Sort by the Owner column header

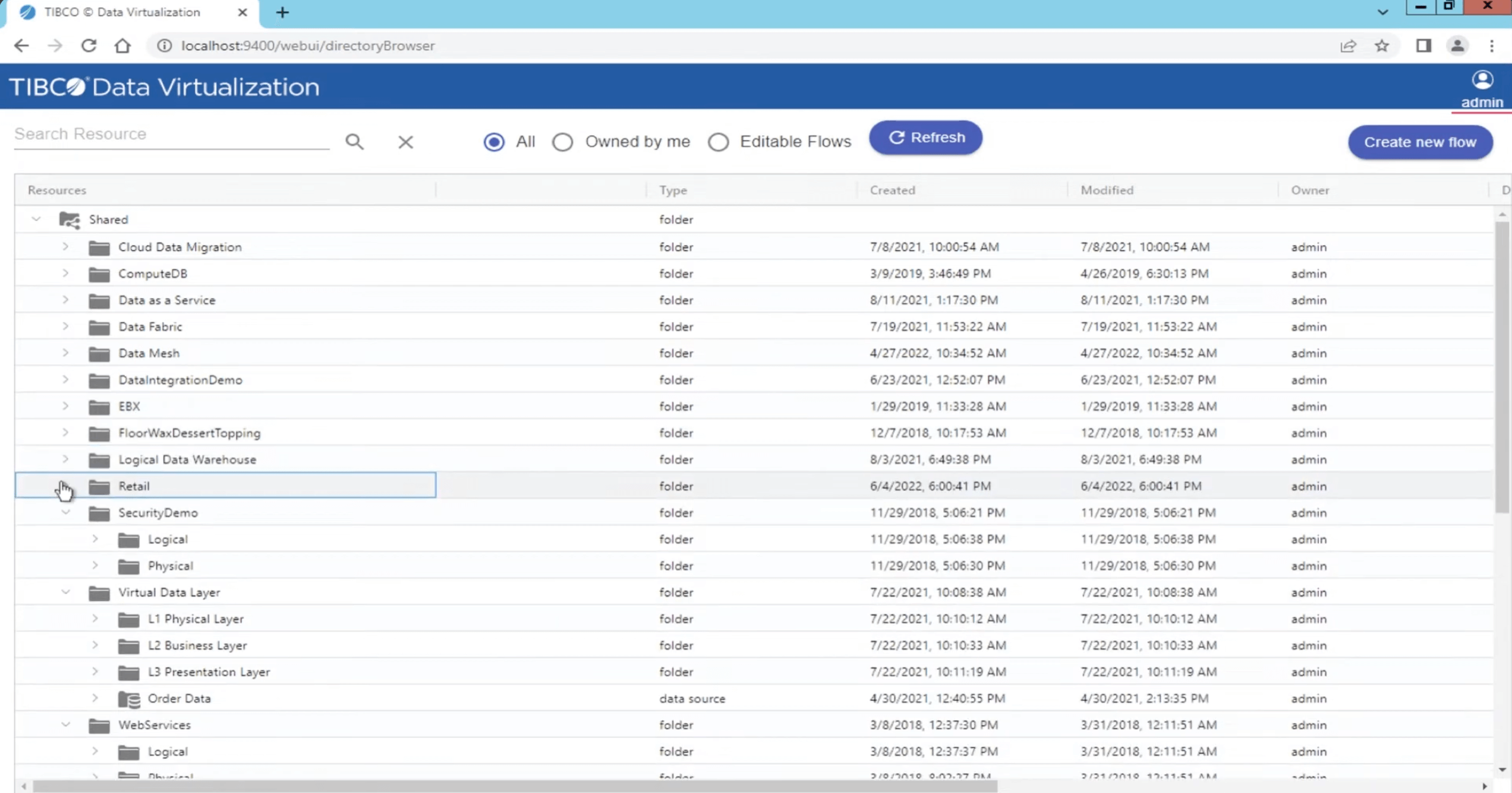pos(1309,190)
